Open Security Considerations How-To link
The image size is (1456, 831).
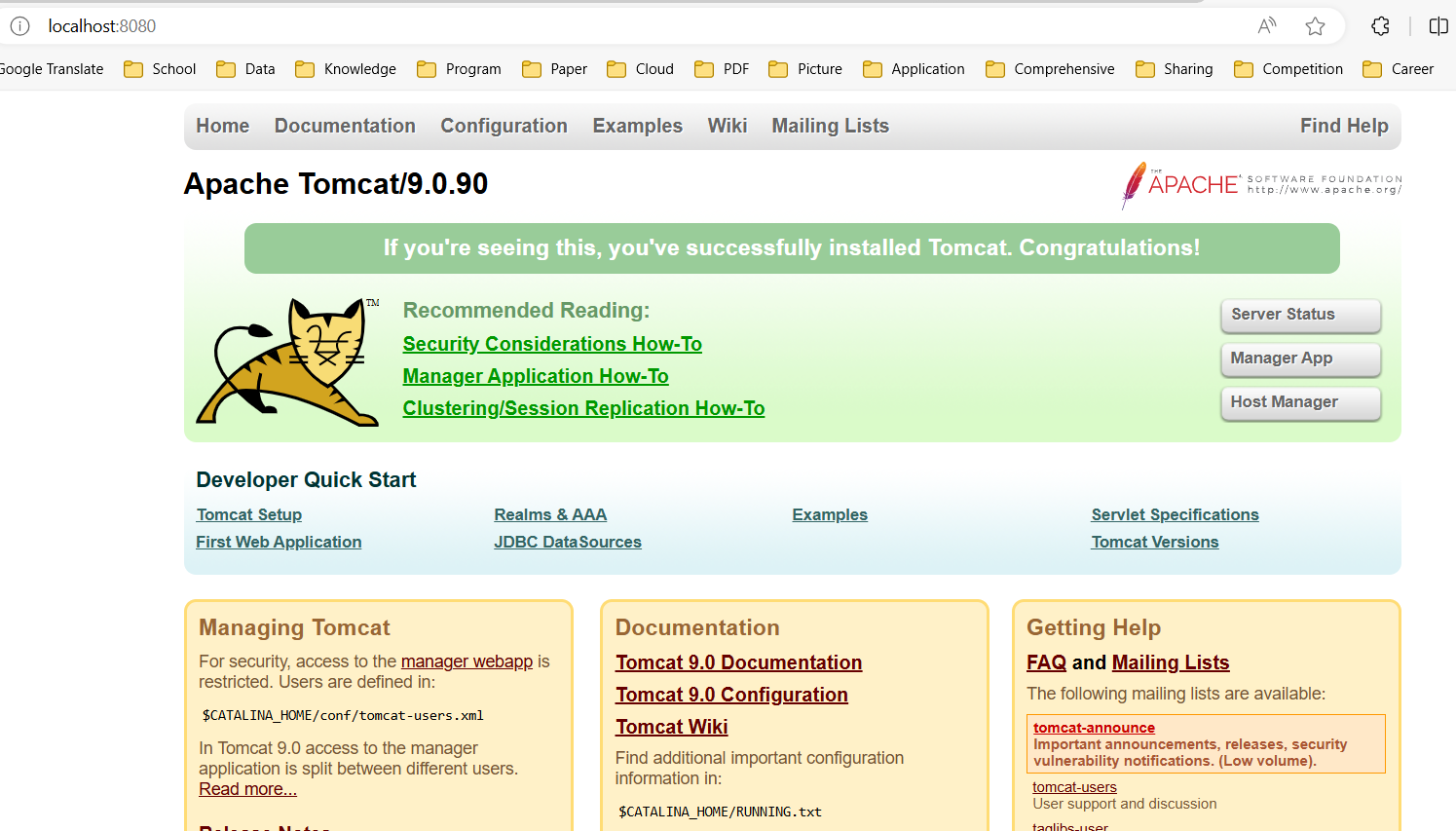click(x=552, y=344)
